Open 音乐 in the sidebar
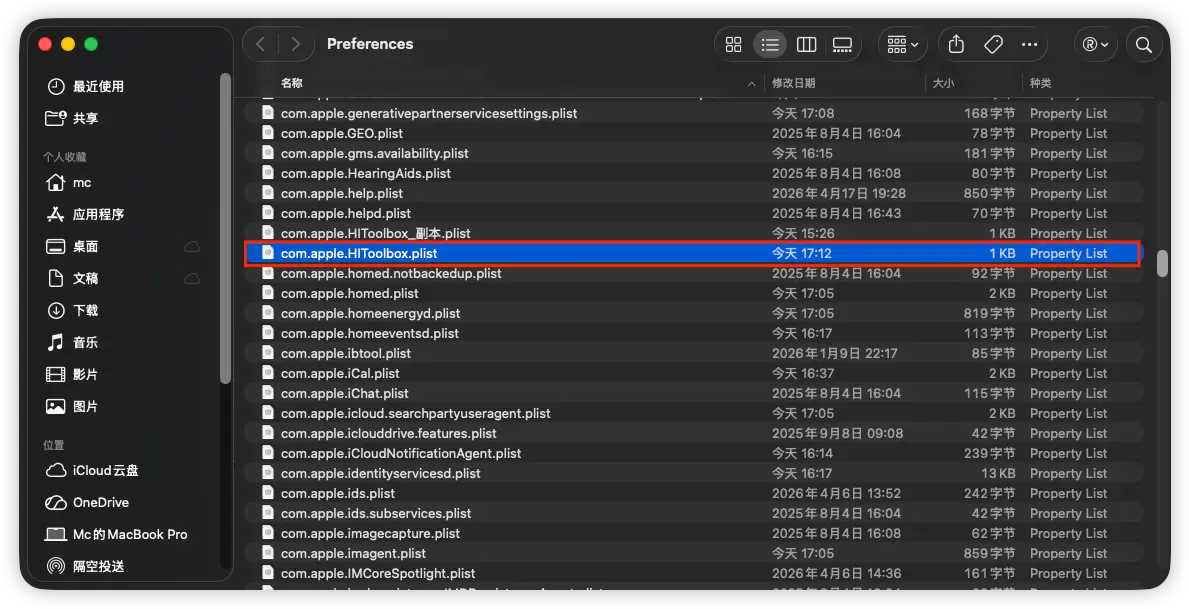1189x609 pixels. (x=72, y=342)
